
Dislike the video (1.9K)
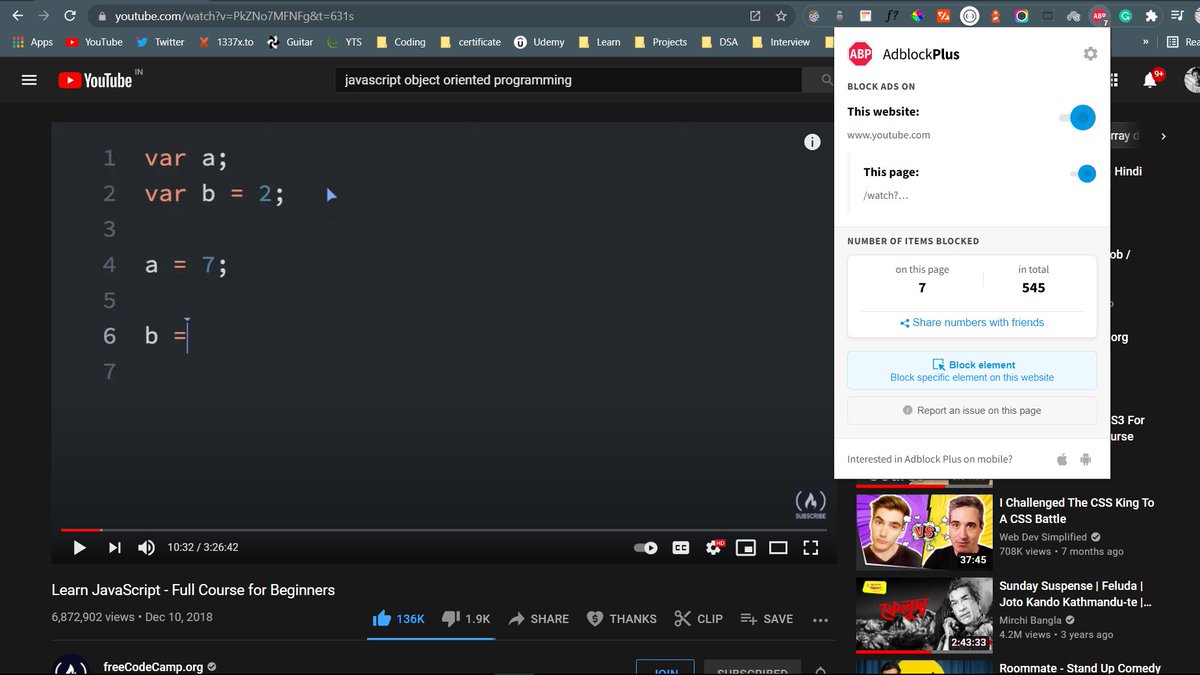[466, 619]
